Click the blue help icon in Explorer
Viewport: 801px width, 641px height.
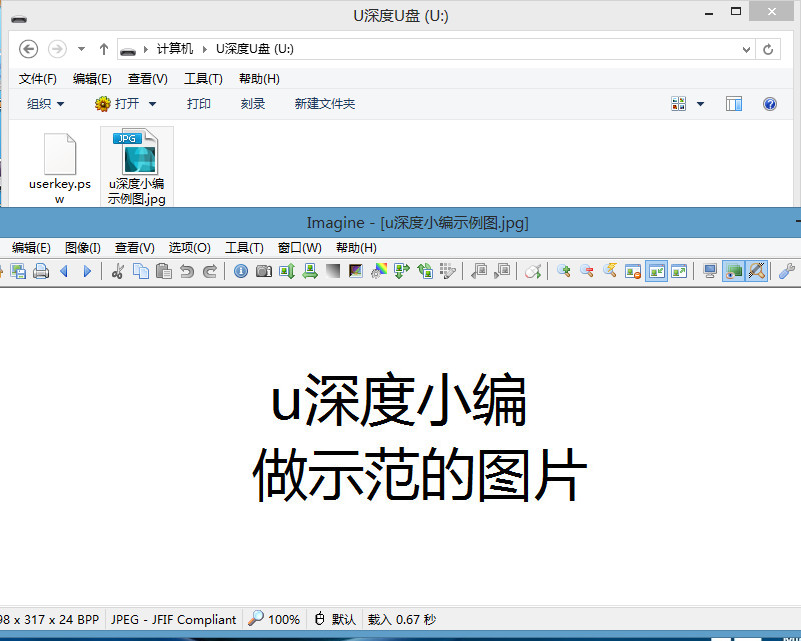click(x=770, y=104)
